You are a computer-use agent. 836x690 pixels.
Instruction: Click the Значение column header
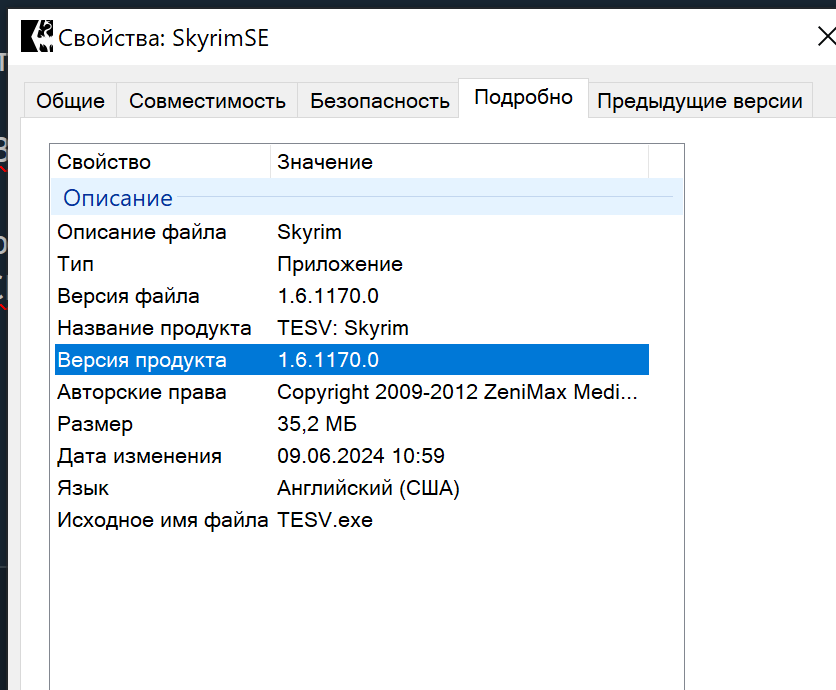460,162
